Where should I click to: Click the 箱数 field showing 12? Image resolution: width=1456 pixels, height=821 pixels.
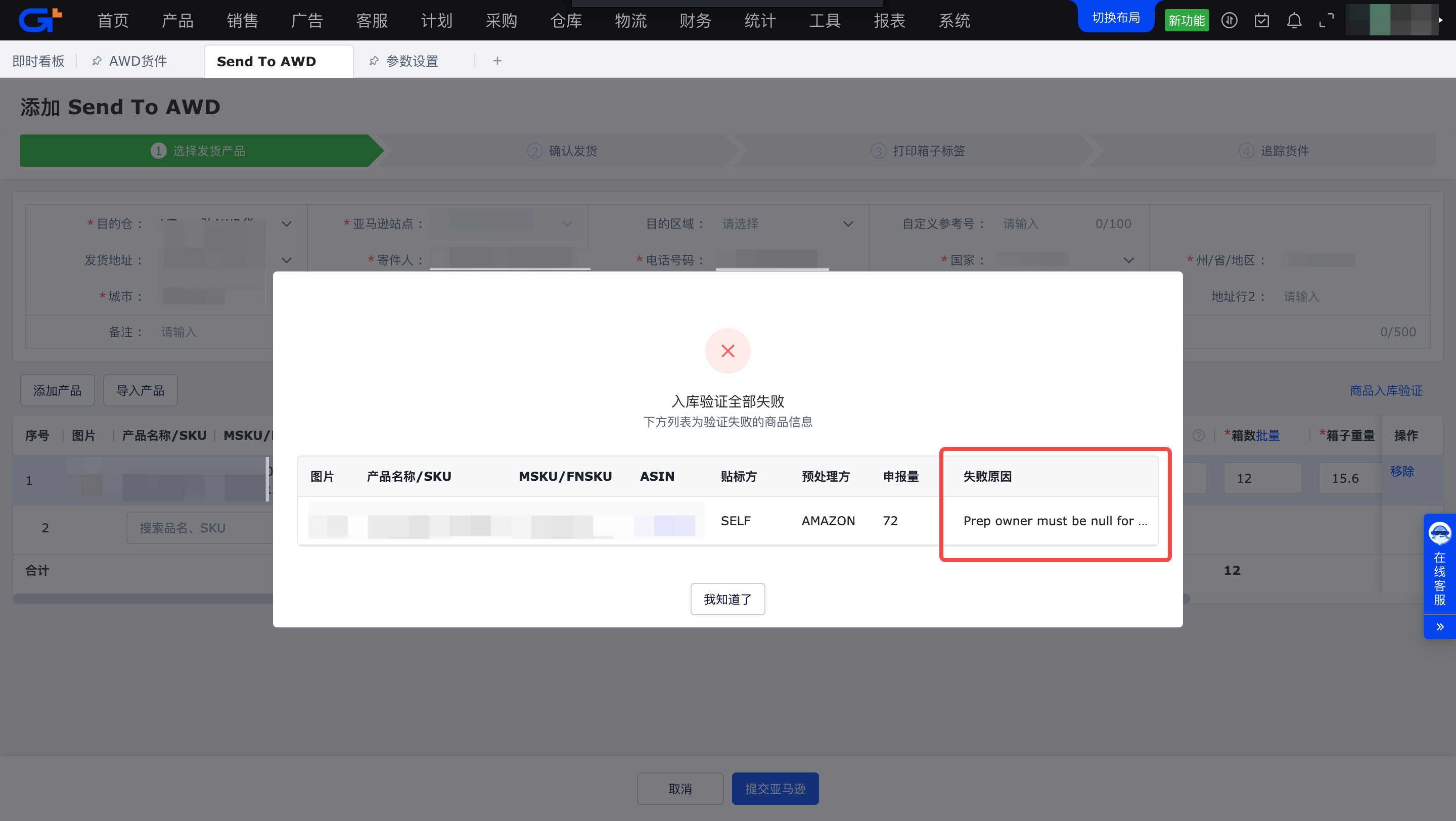1262,478
